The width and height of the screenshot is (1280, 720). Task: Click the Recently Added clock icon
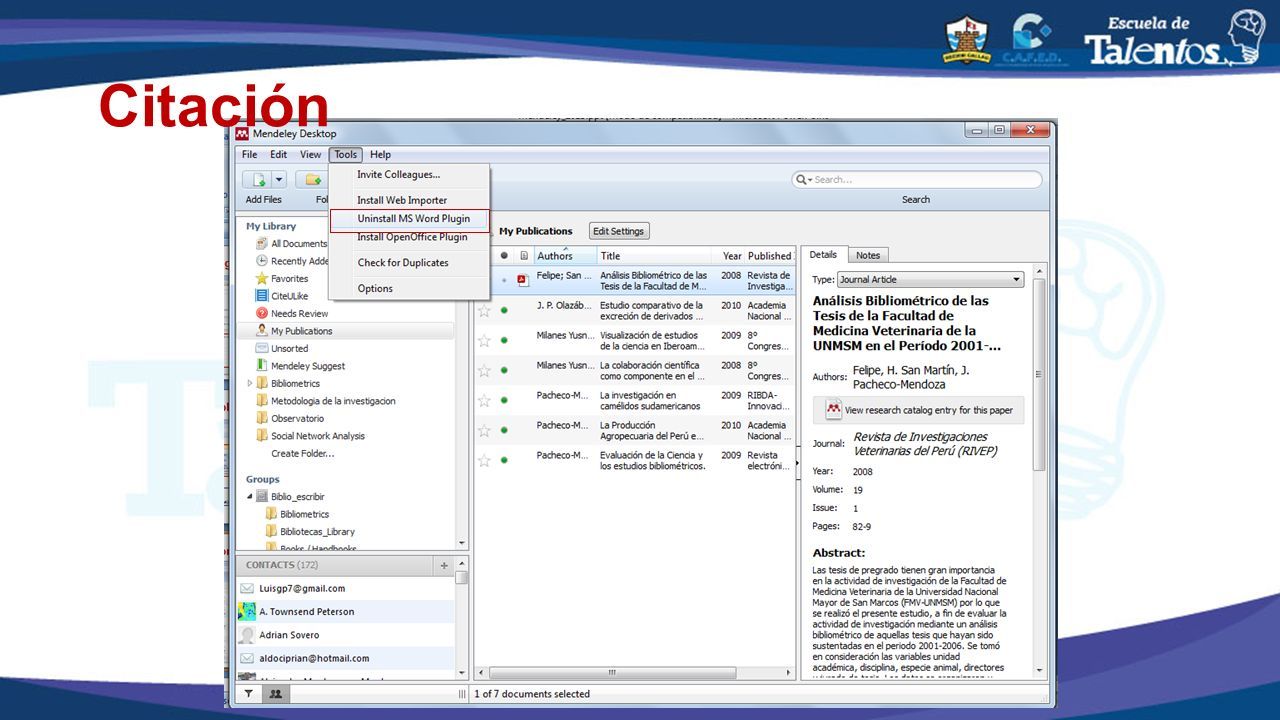point(262,261)
